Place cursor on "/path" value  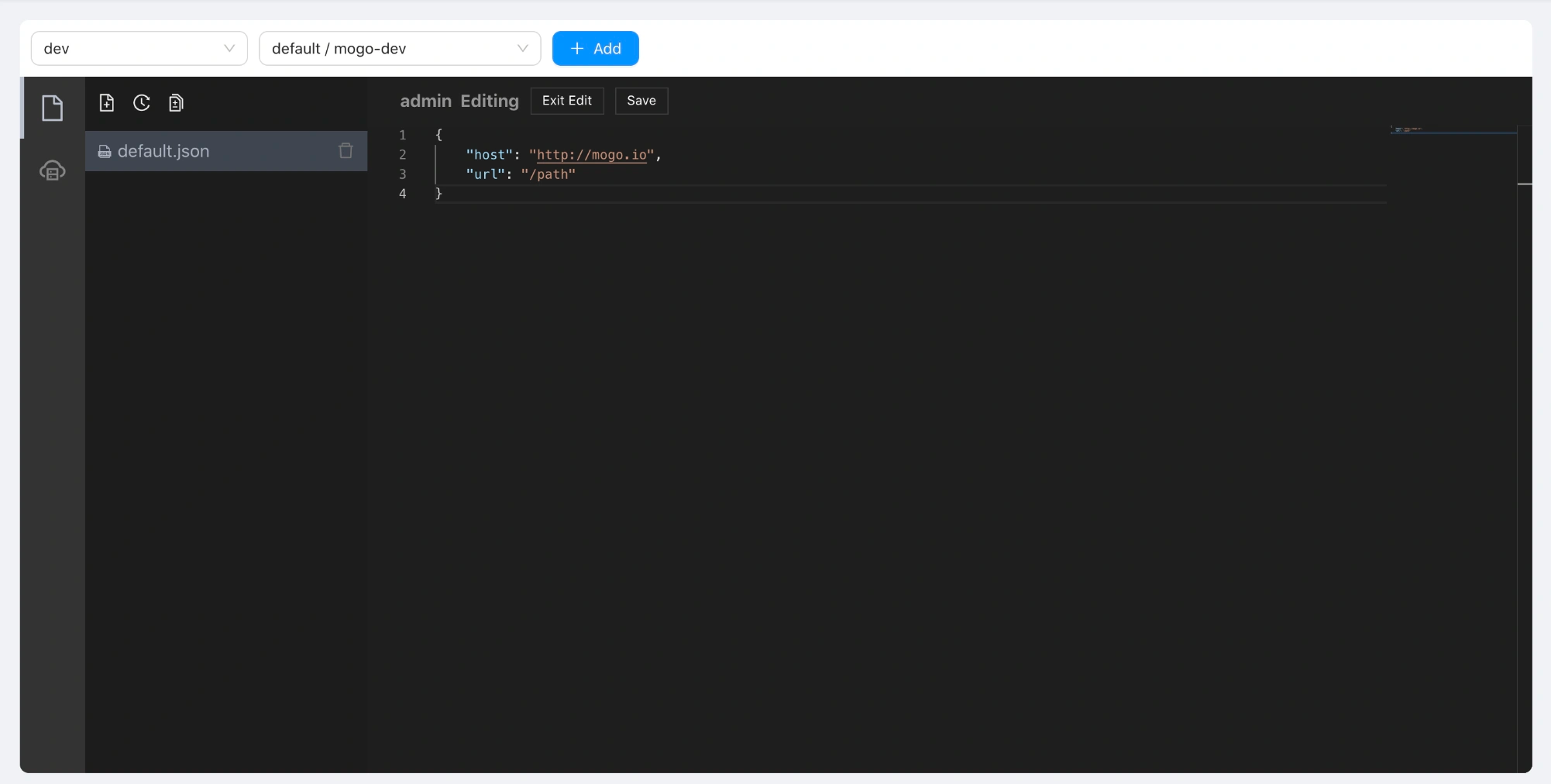pos(549,174)
